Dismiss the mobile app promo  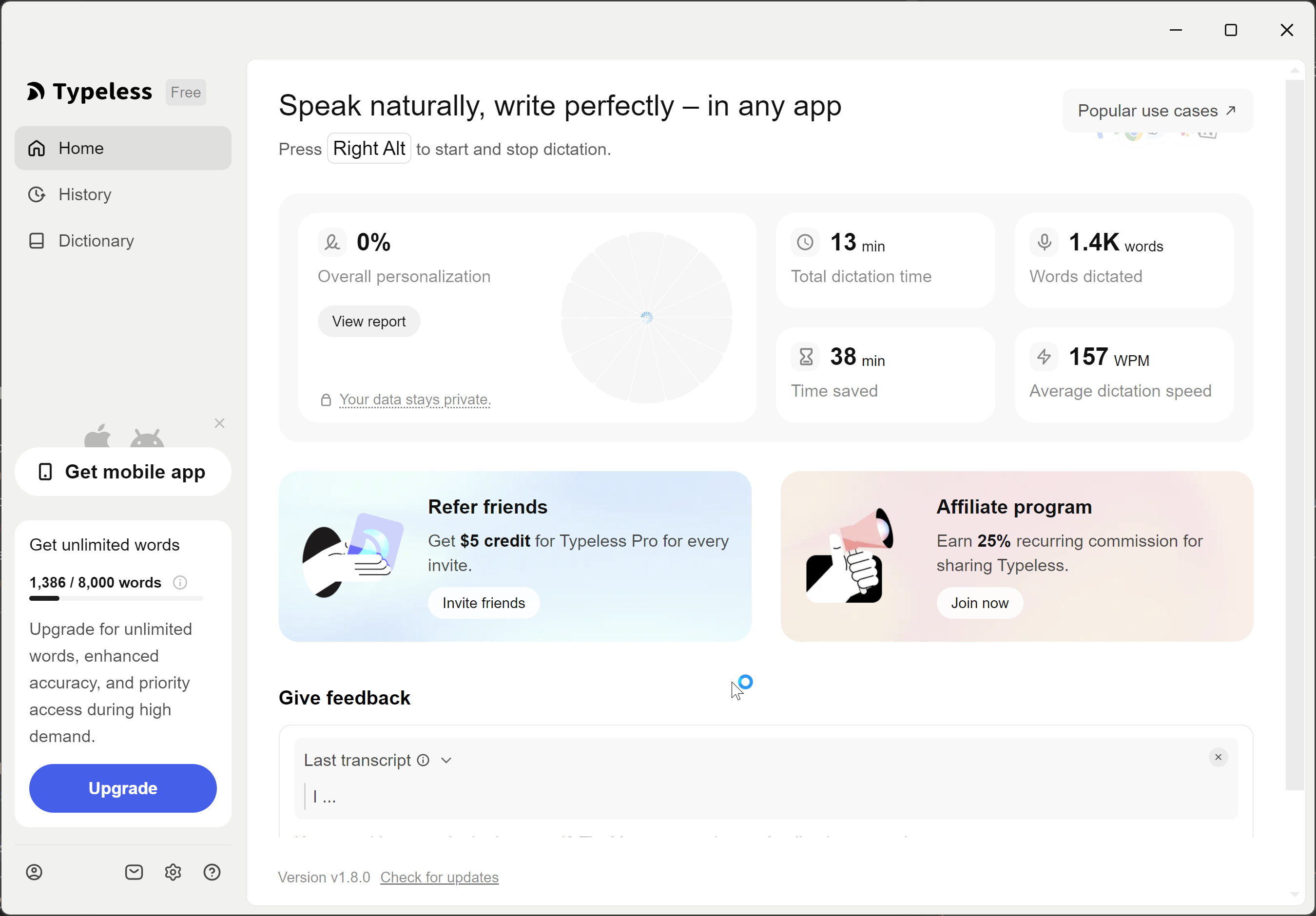click(219, 423)
